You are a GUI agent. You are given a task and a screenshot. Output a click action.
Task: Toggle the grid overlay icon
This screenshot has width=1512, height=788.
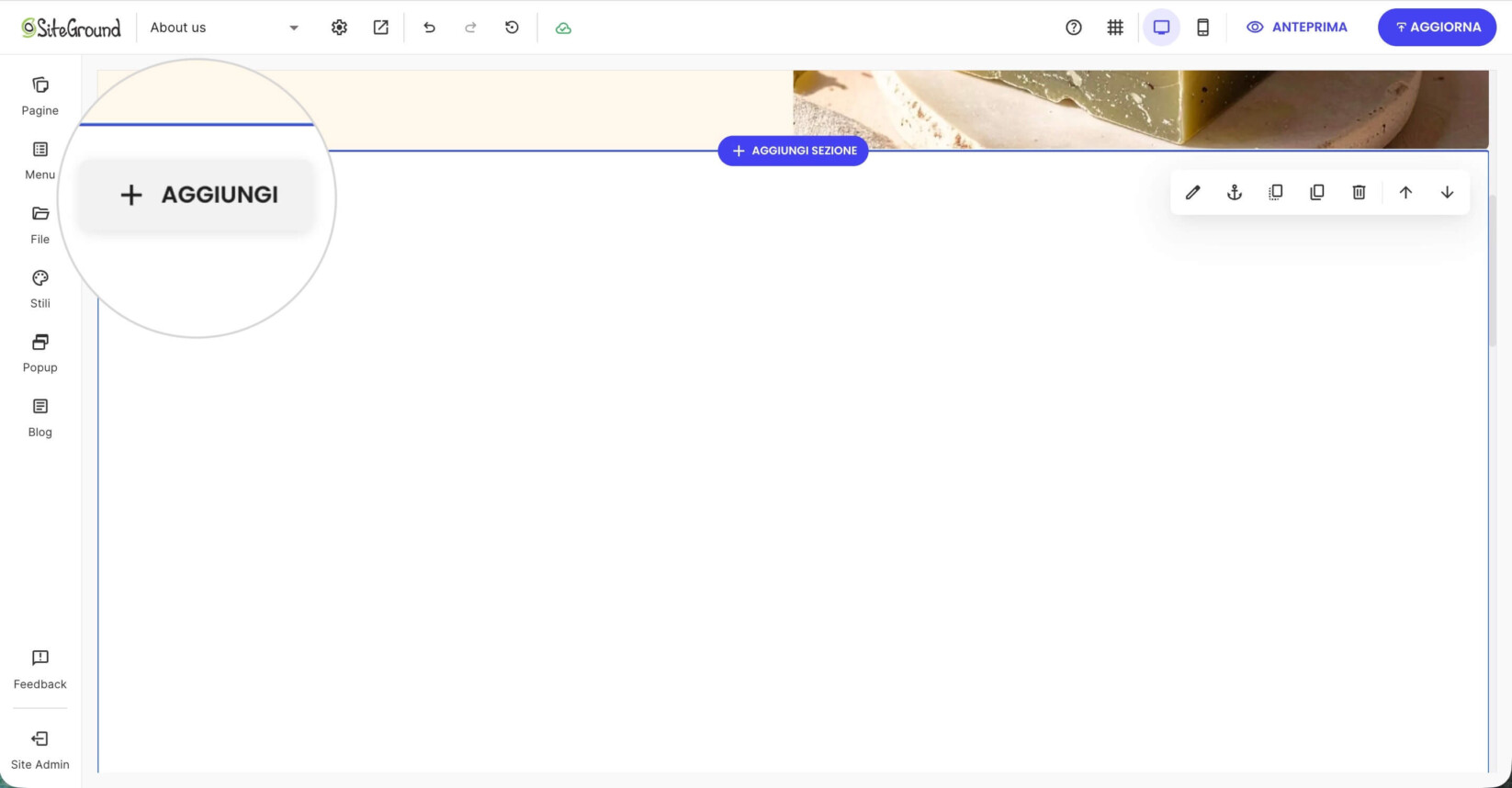1115,28
